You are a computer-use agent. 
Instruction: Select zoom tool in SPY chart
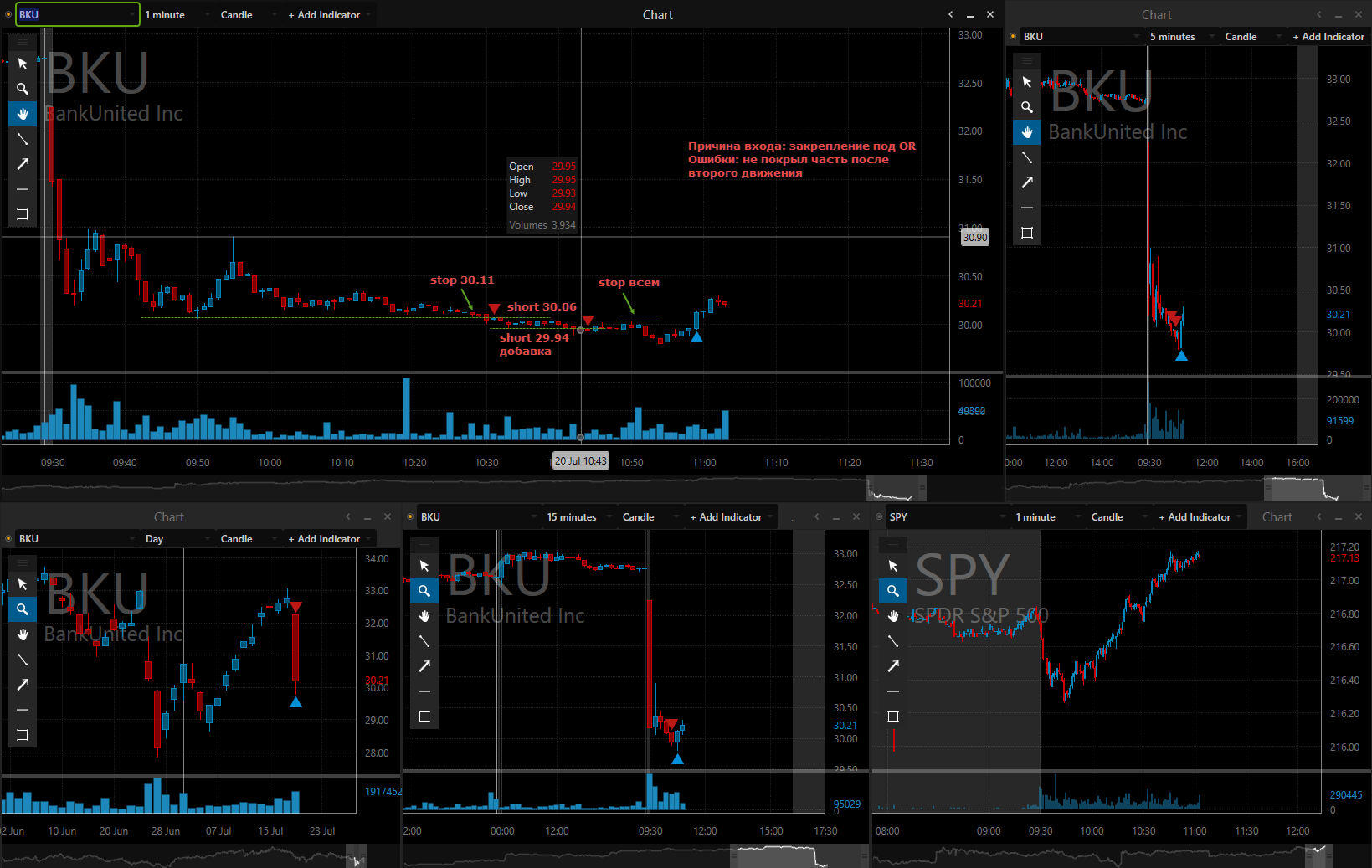[893, 591]
